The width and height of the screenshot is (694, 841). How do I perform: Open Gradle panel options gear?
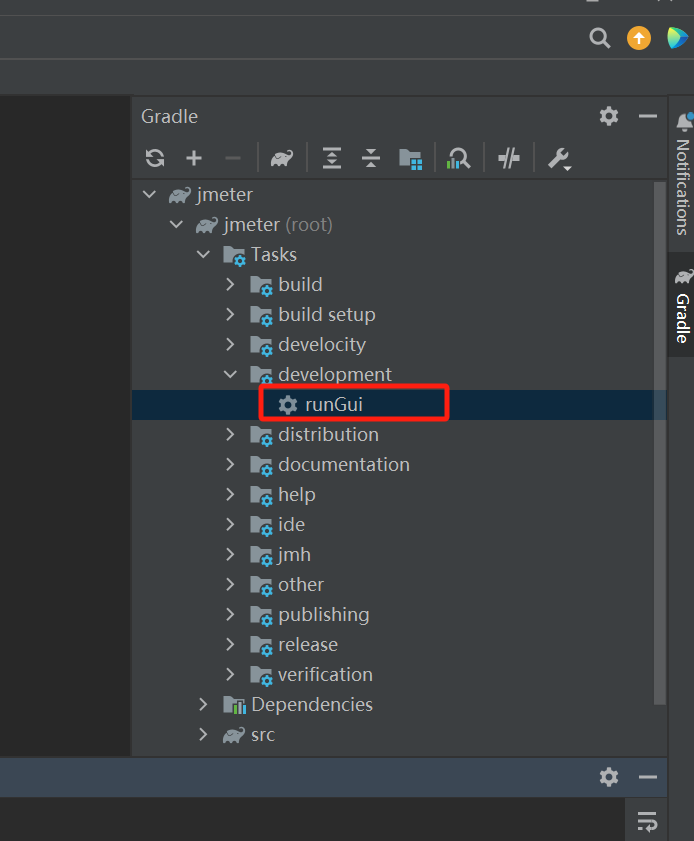pos(609,116)
